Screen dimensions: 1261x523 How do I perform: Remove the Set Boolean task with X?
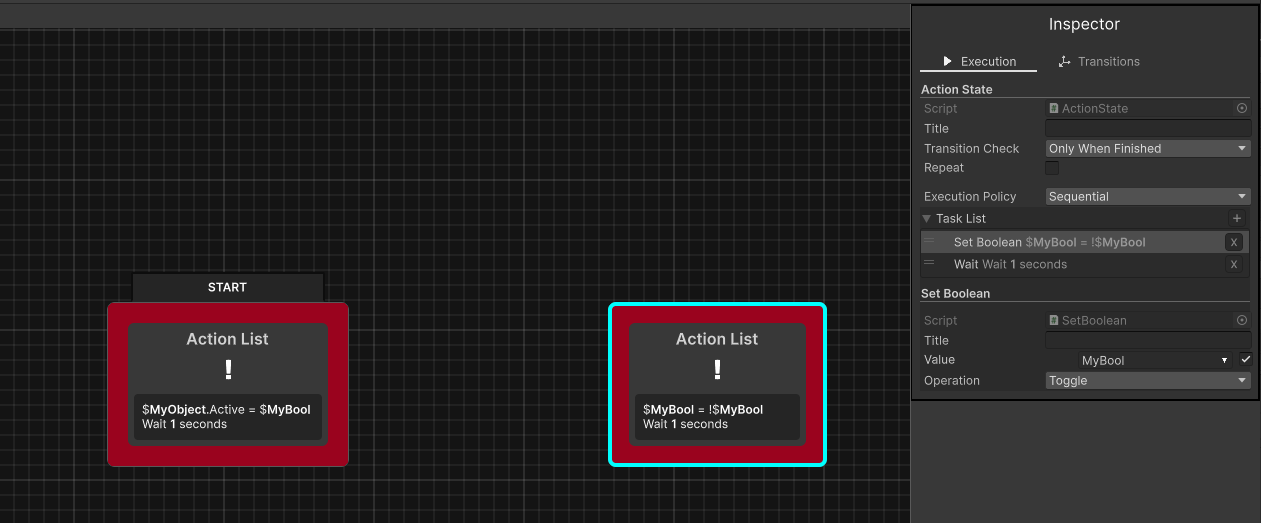click(1234, 243)
